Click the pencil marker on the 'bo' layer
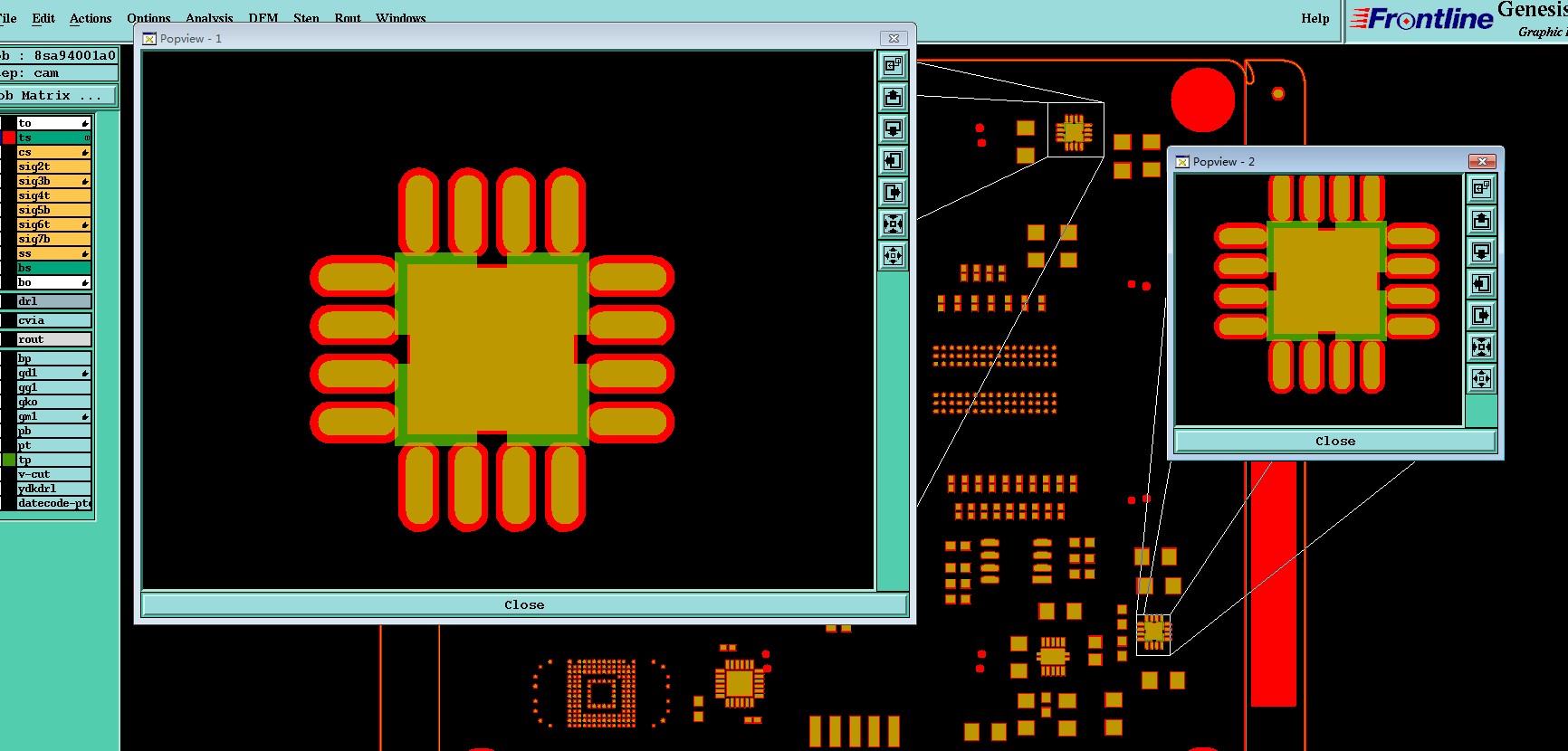The height and width of the screenshot is (751, 1568). click(85, 282)
